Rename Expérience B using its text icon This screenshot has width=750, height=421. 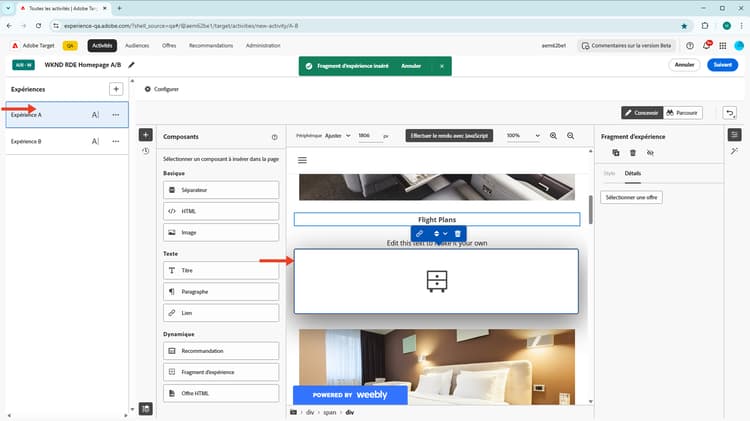[x=95, y=141]
